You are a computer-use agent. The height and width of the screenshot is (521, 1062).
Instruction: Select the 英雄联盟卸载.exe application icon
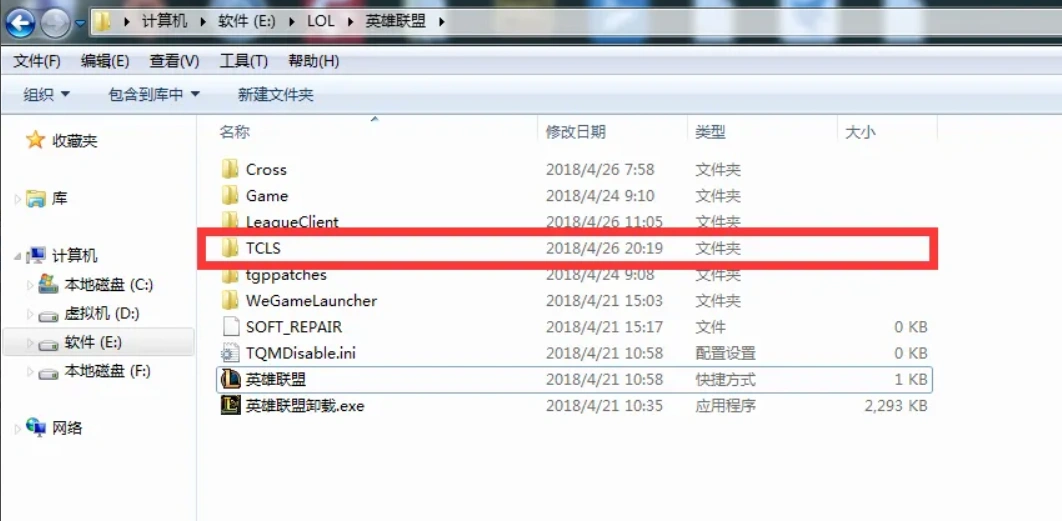click(x=231, y=406)
